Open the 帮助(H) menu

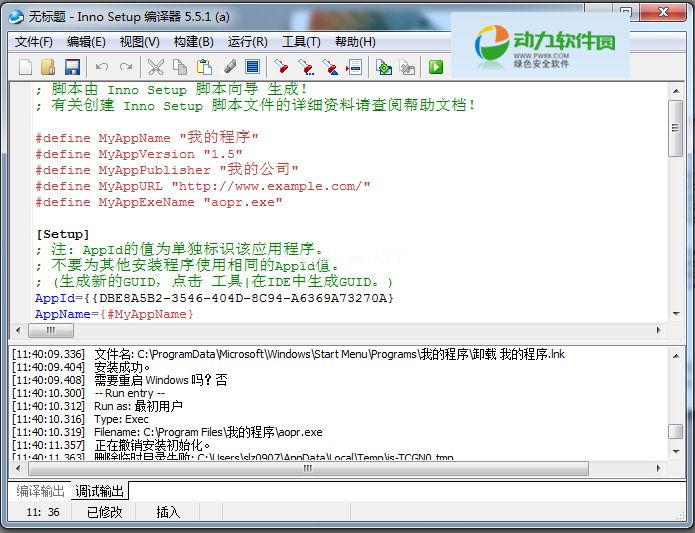pyautogui.click(x=355, y=42)
